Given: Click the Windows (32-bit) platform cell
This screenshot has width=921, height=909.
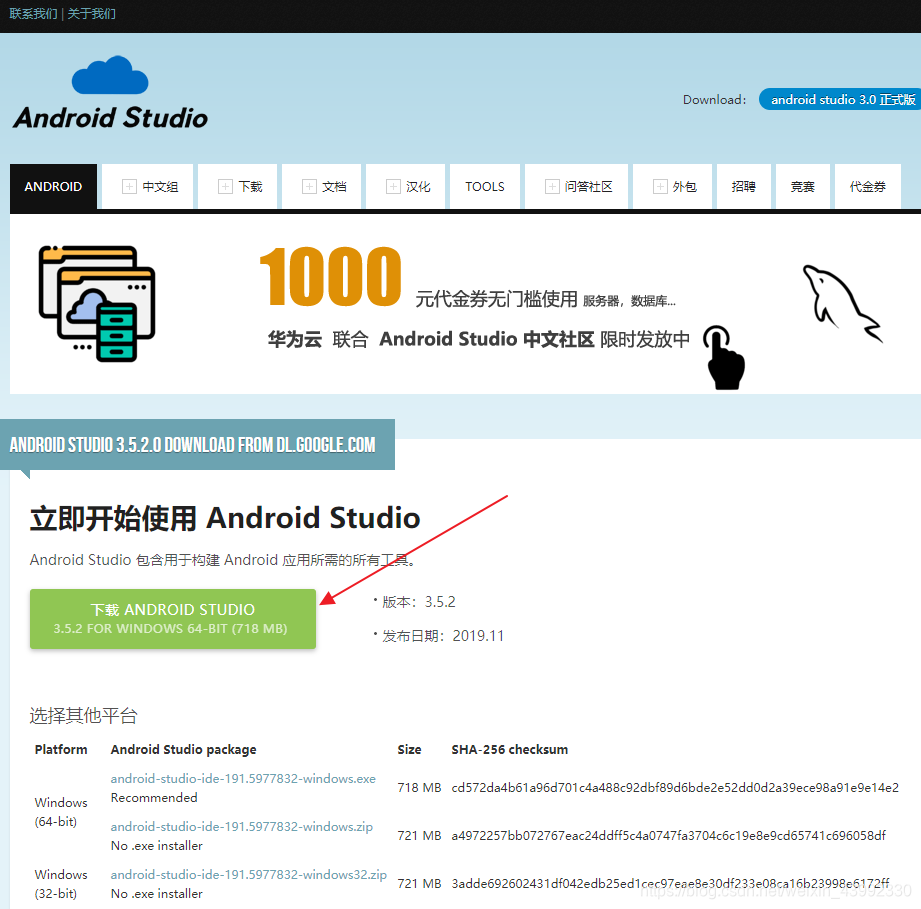Looking at the screenshot, I should click(60, 884).
